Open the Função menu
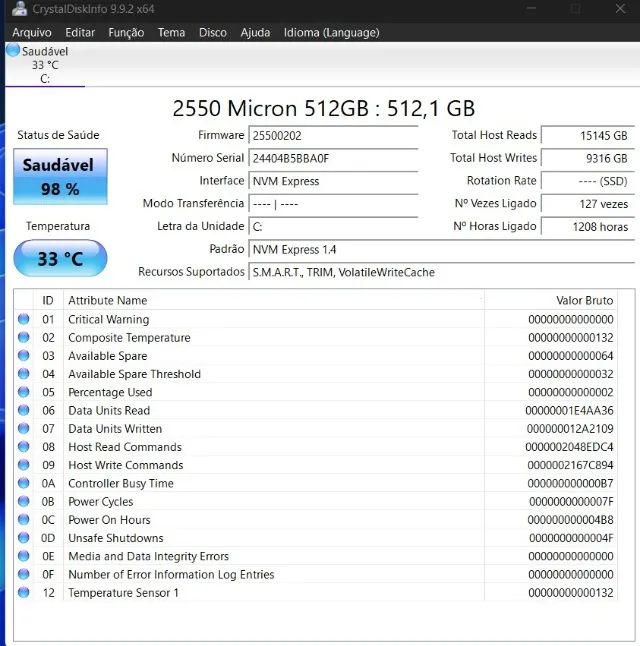Viewport: 640px width, 646px height. pos(126,33)
